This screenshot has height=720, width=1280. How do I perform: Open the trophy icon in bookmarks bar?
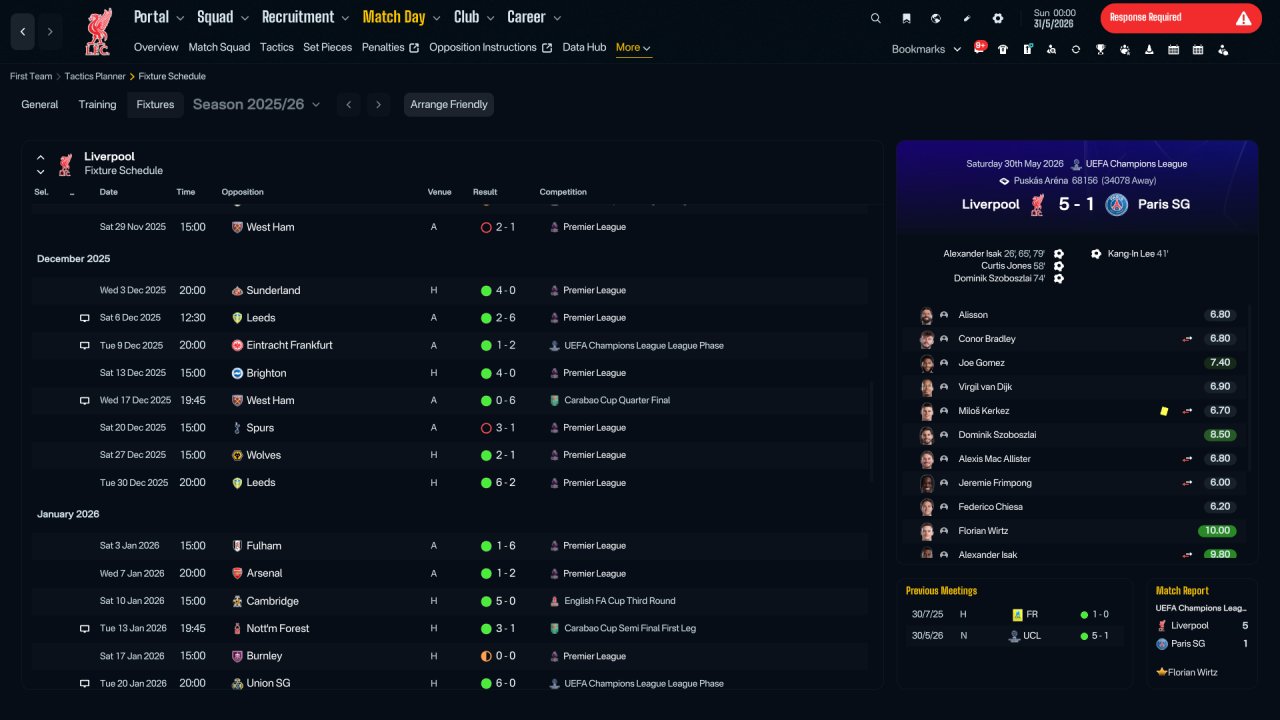pyautogui.click(x=1100, y=49)
